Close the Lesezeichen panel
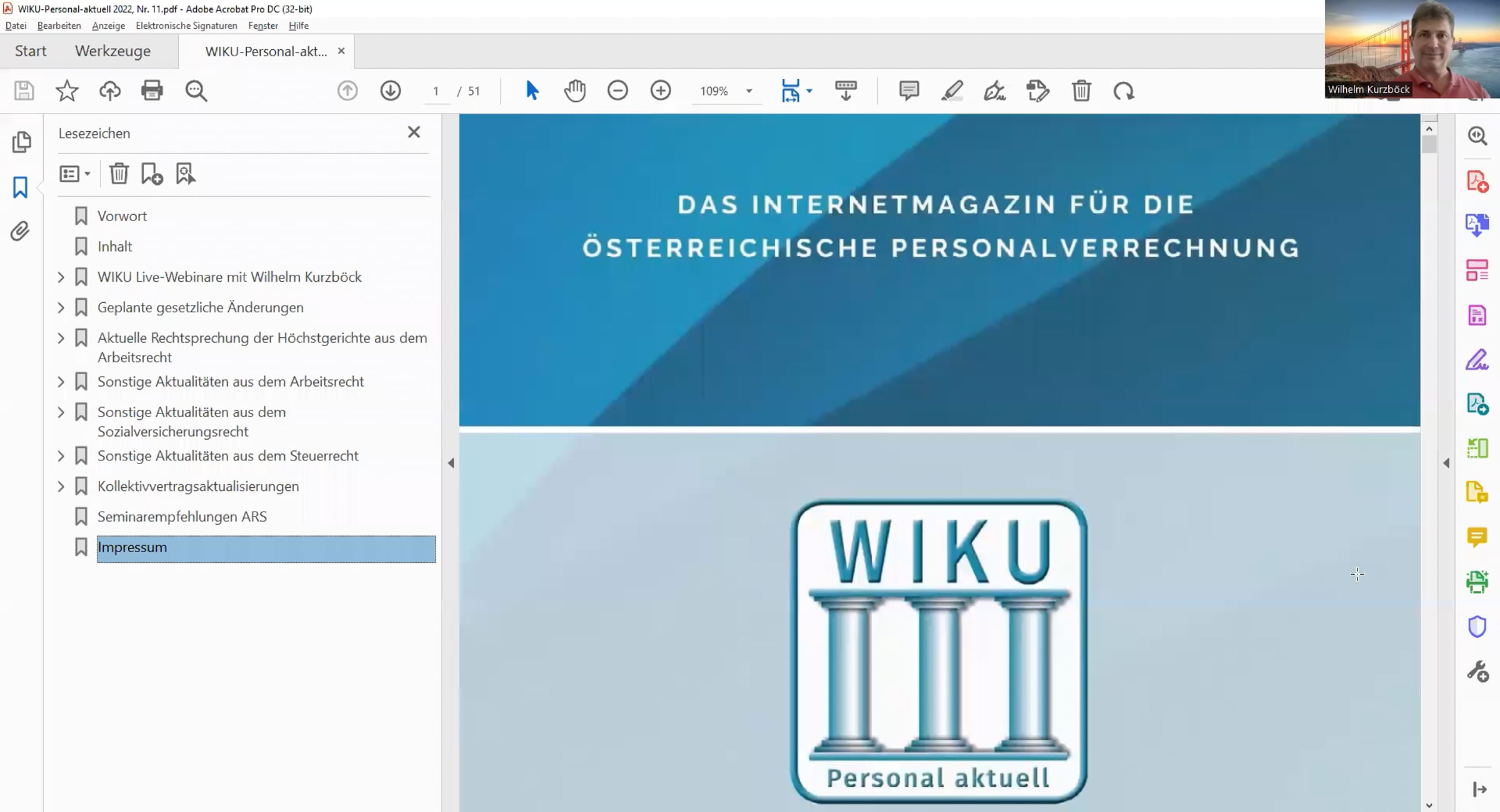Screen dimensions: 1500x812 click(414, 132)
